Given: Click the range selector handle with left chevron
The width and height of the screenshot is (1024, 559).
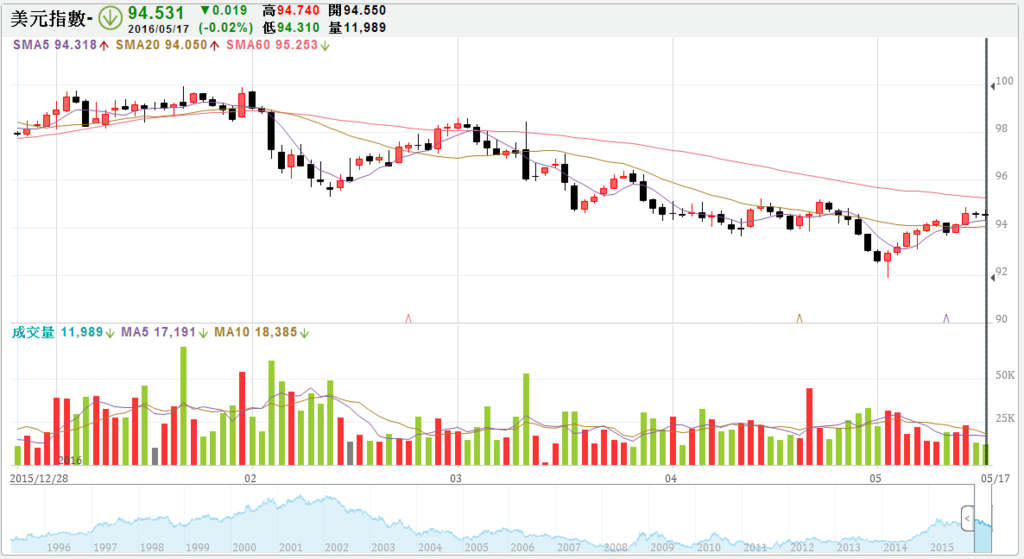Looking at the screenshot, I should click(967, 519).
